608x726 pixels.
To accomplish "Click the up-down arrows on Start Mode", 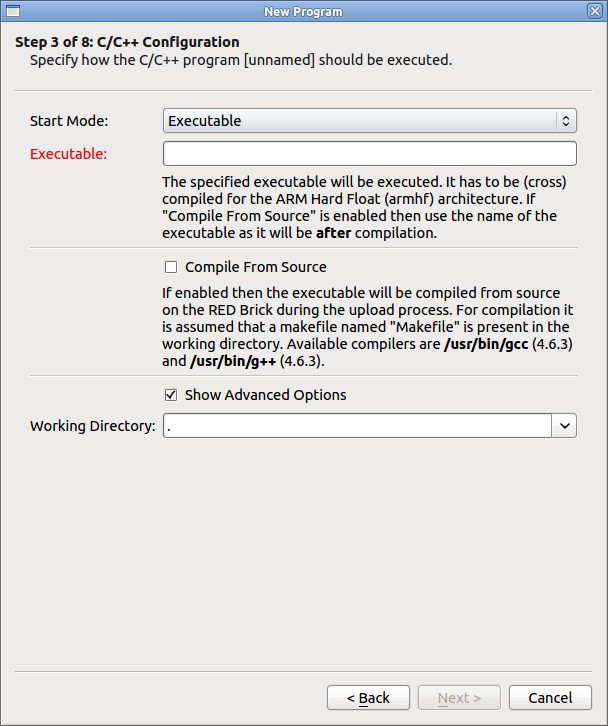I will coord(566,121).
